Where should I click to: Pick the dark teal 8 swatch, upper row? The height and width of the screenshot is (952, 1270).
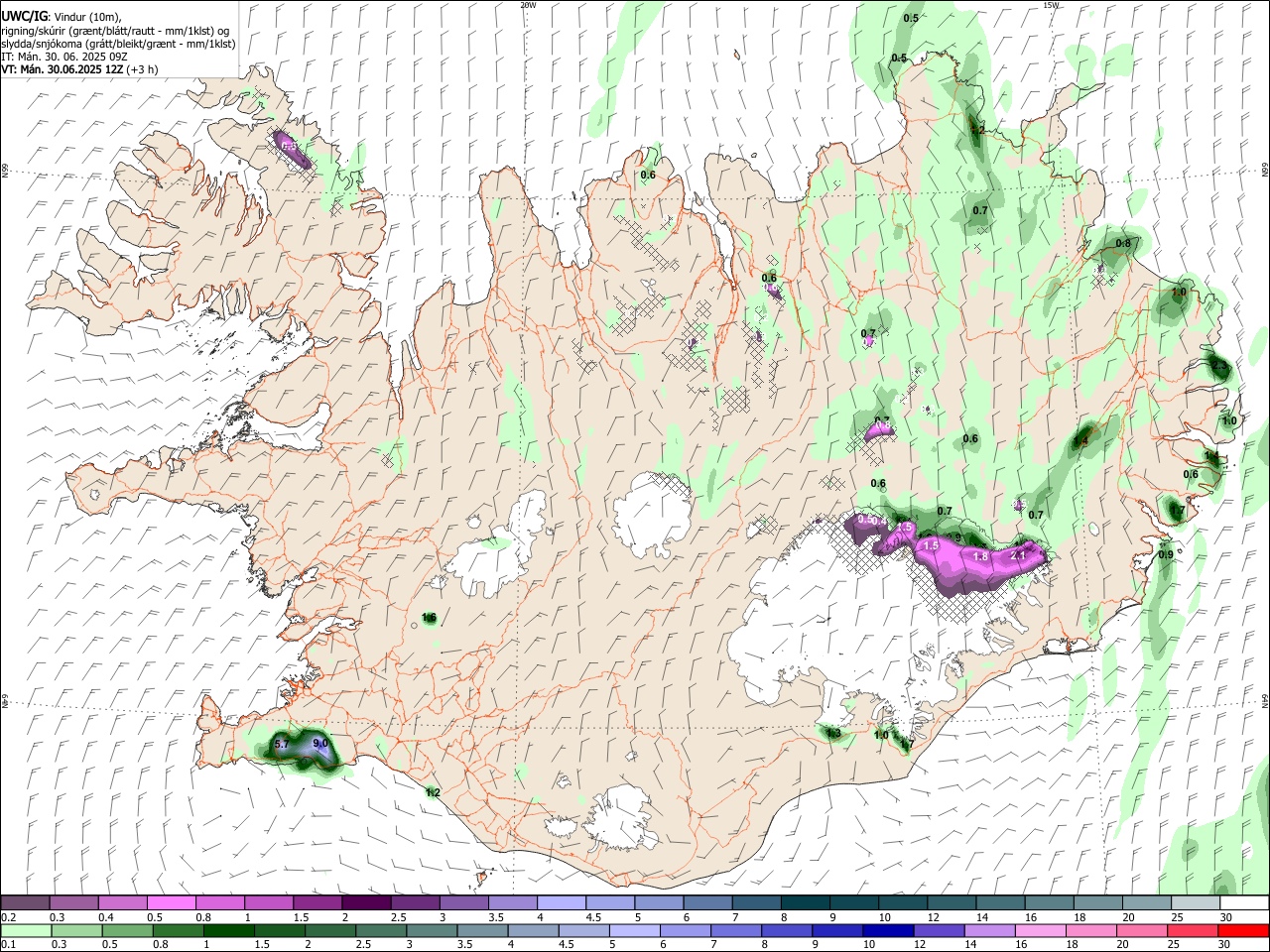[x=805, y=902]
